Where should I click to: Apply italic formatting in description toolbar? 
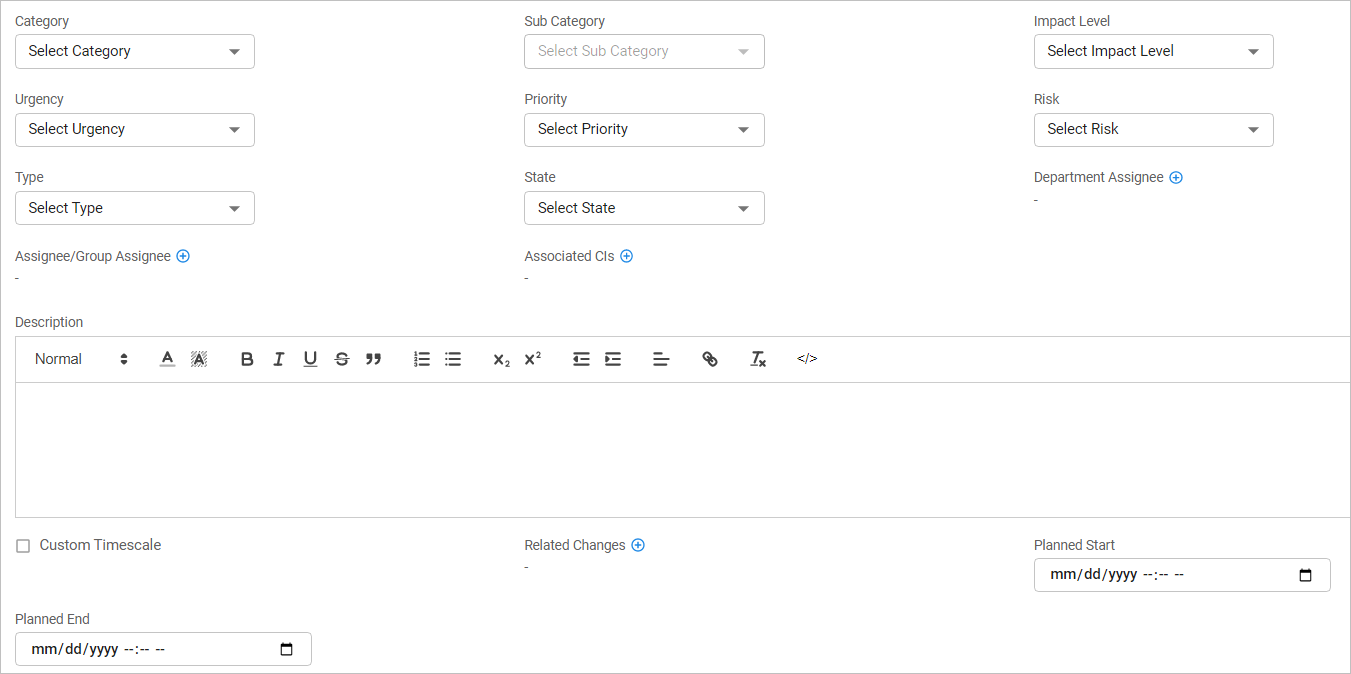click(279, 359)
